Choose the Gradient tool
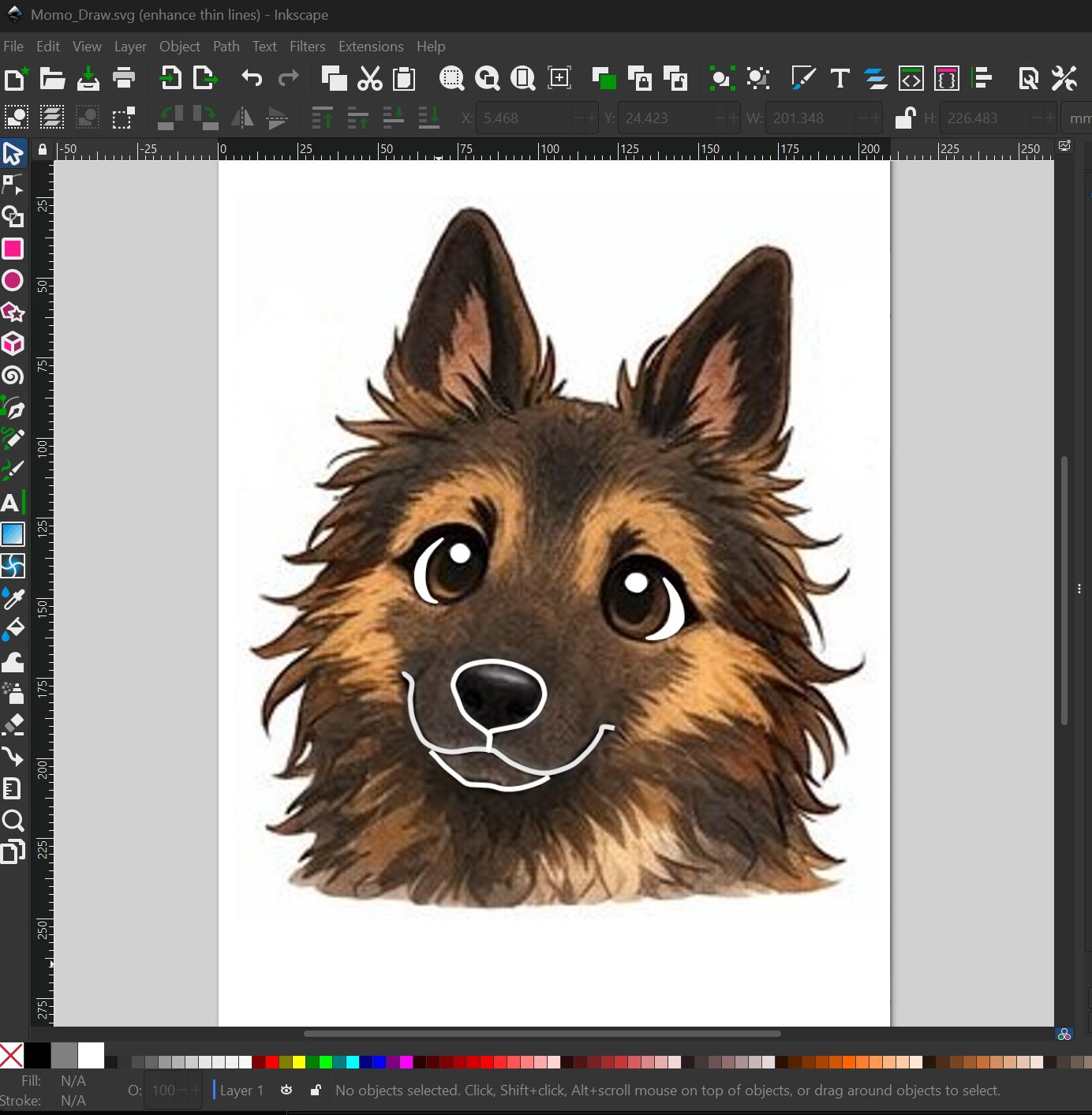This screenshot has width=1092, height=1115. 13,534
